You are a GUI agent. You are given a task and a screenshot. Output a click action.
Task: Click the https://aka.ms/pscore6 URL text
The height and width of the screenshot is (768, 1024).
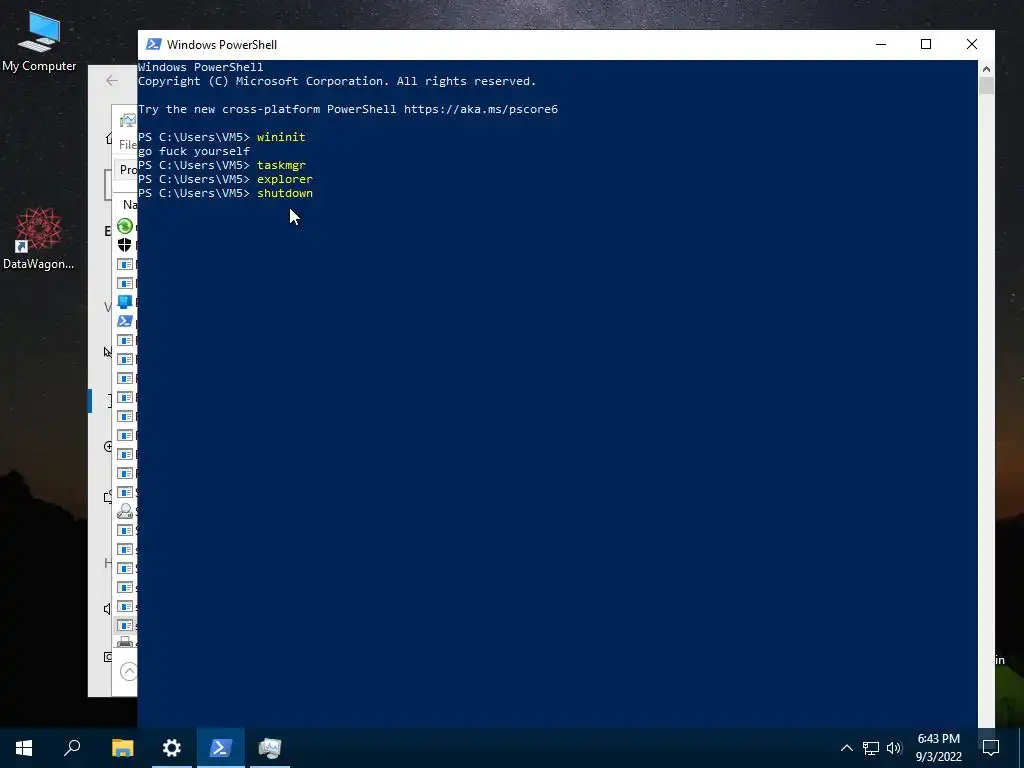(481, 109)
